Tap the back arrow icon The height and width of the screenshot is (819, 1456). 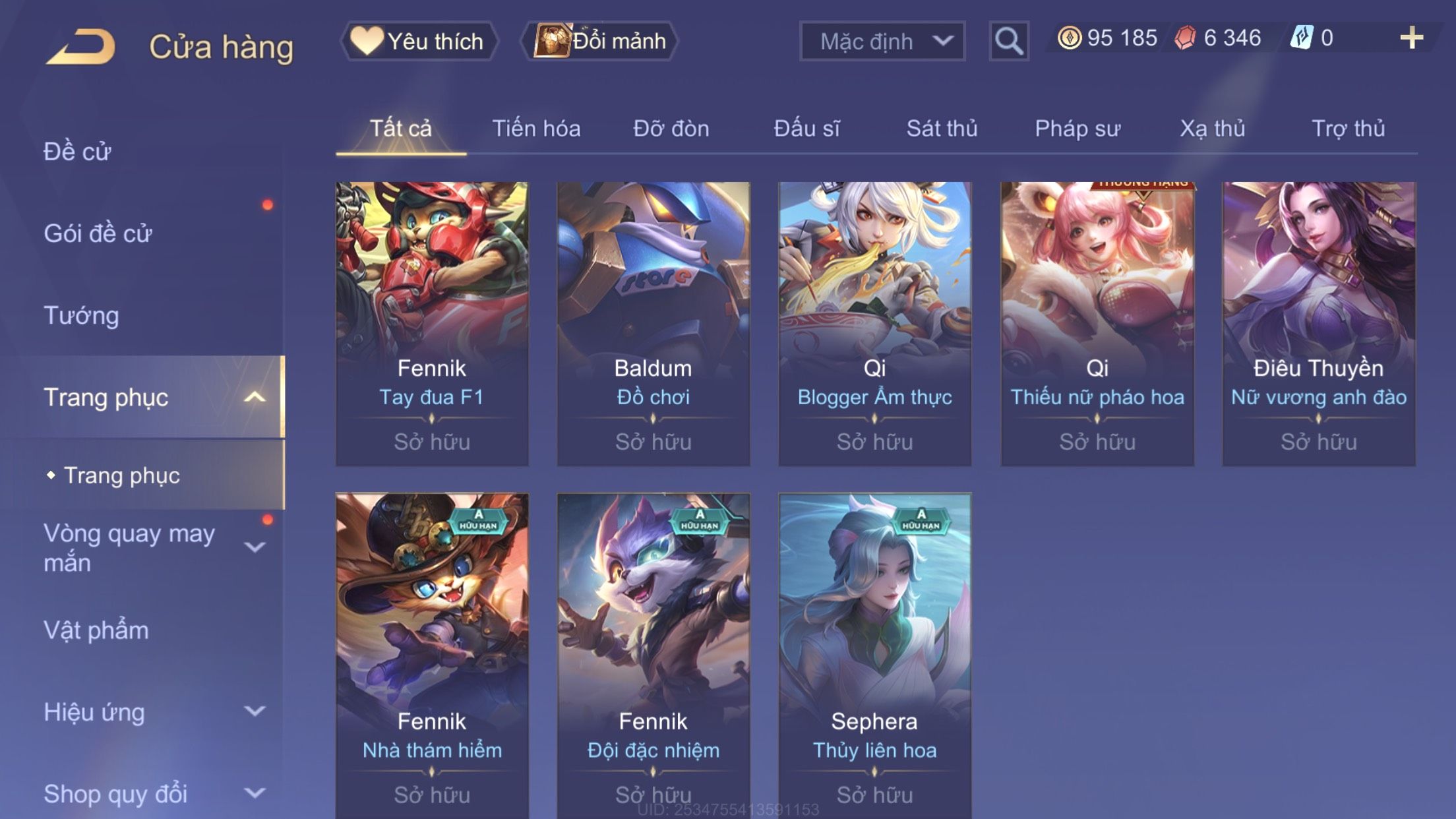[80, 46]
